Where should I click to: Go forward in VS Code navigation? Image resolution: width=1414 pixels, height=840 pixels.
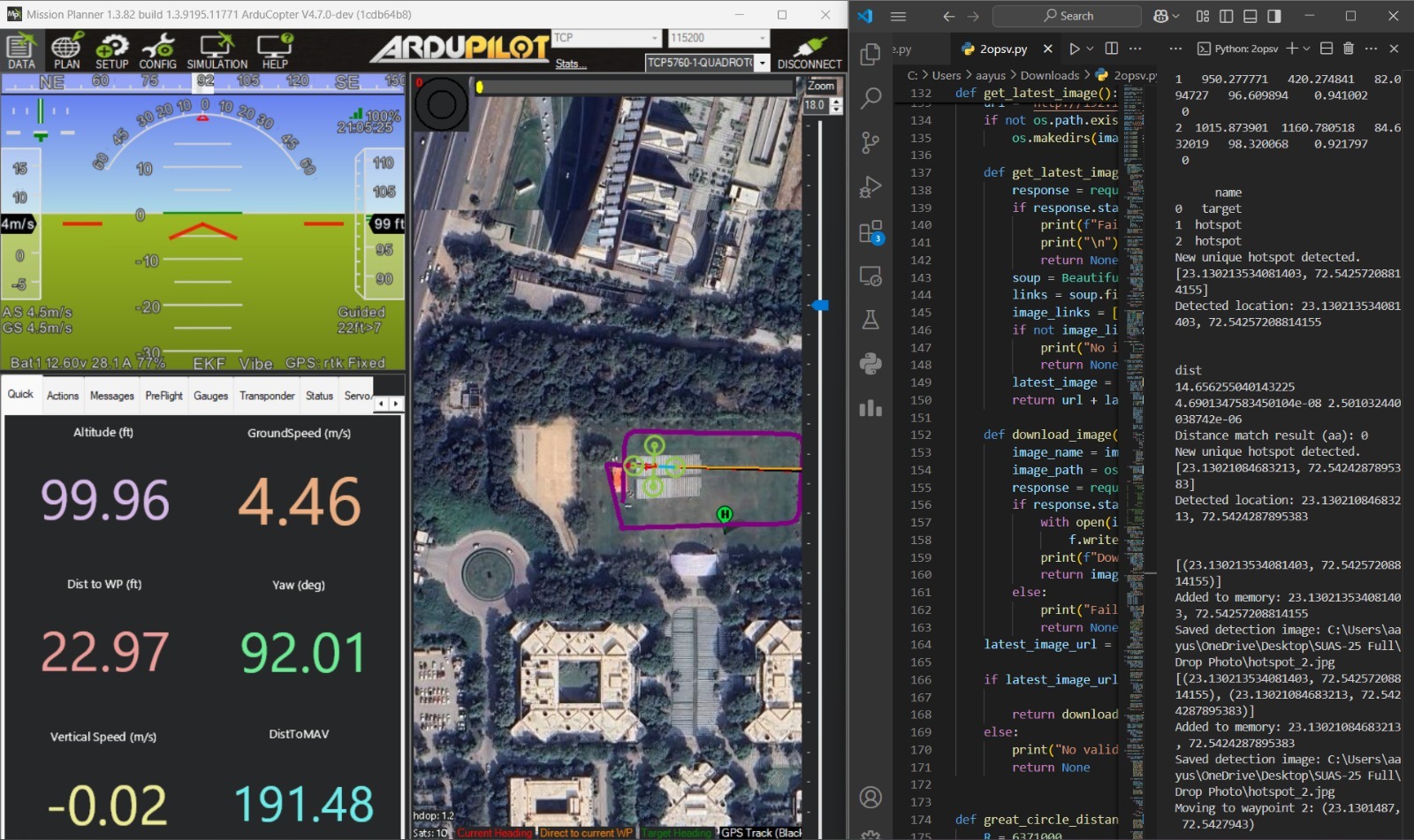[973, 16]
